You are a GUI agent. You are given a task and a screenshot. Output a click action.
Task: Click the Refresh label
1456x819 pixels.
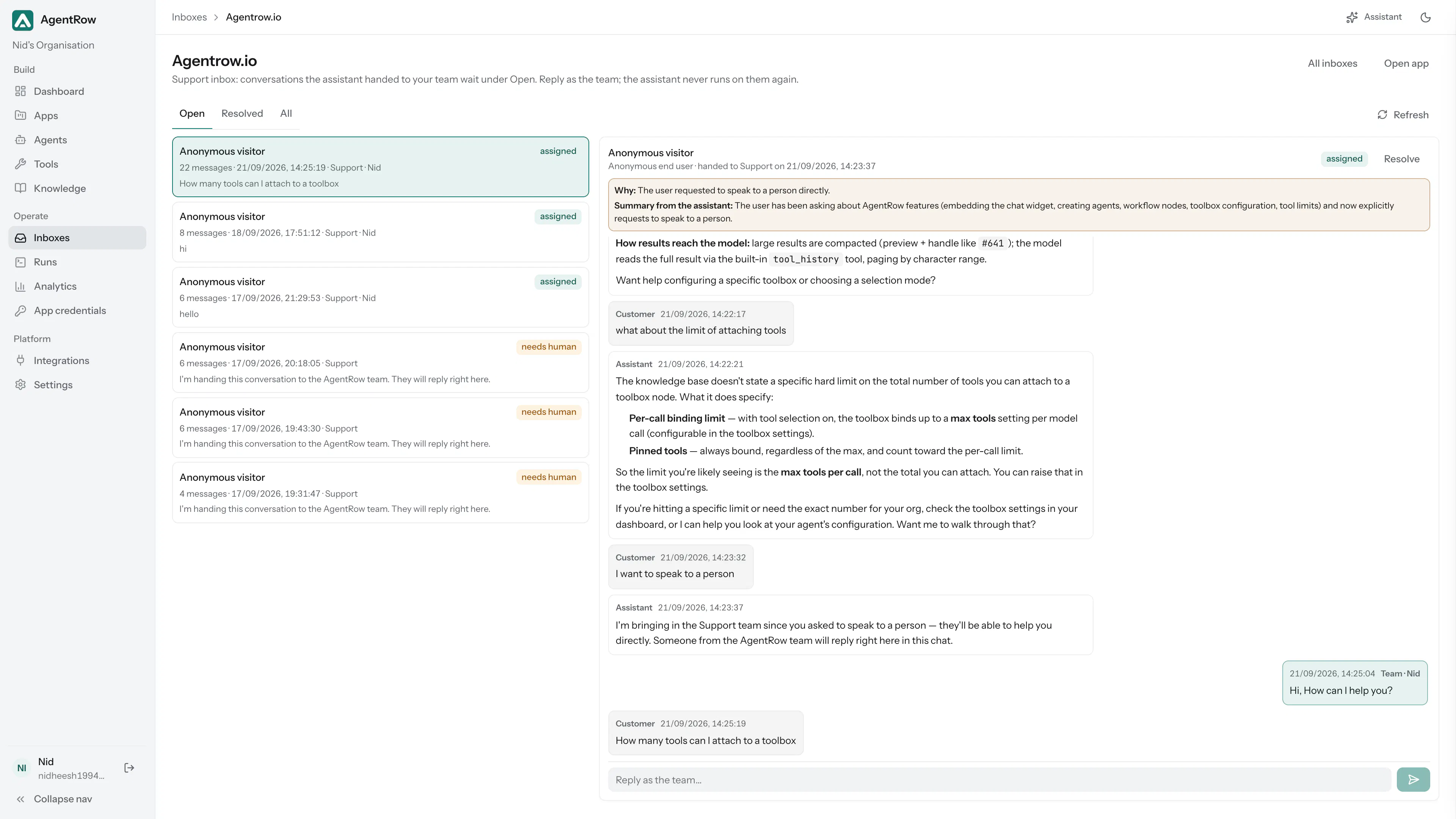coord(1411,115)
